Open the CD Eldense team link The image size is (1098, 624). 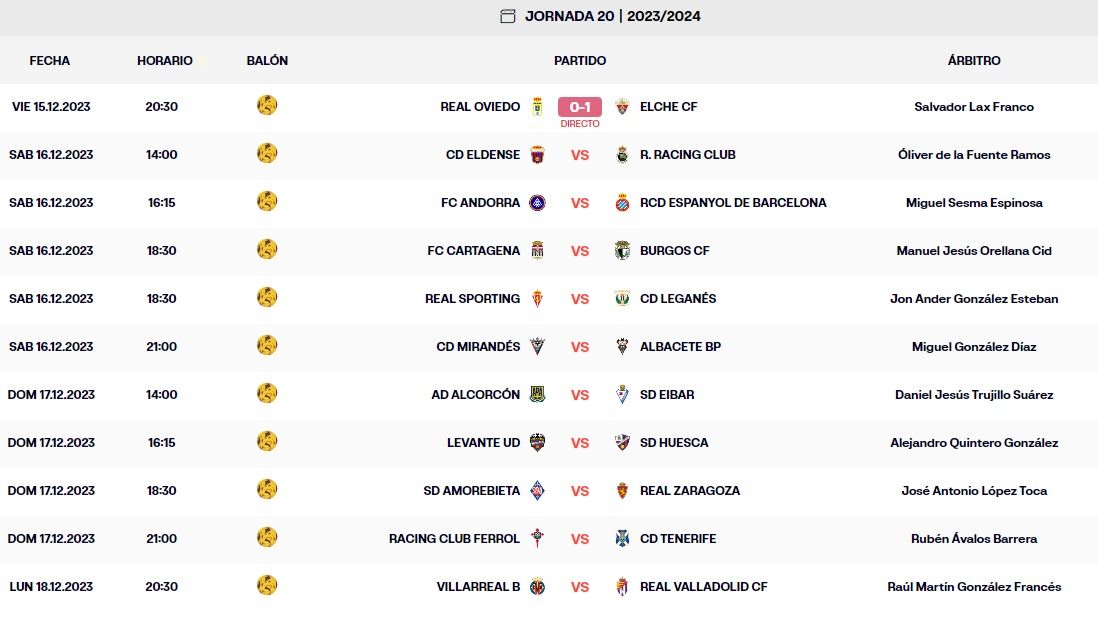pos(483,155)
